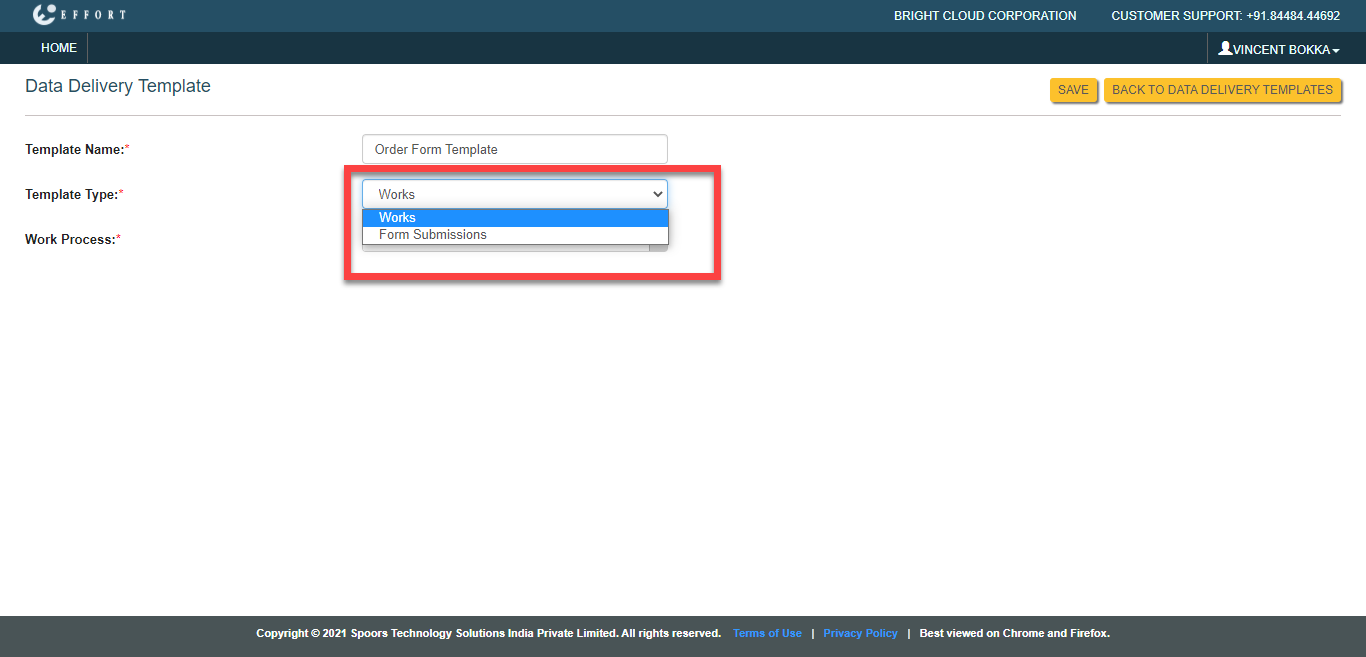
Task: Click the partially hidden Work Process dropdown
Action: click(x=658, y=247)
